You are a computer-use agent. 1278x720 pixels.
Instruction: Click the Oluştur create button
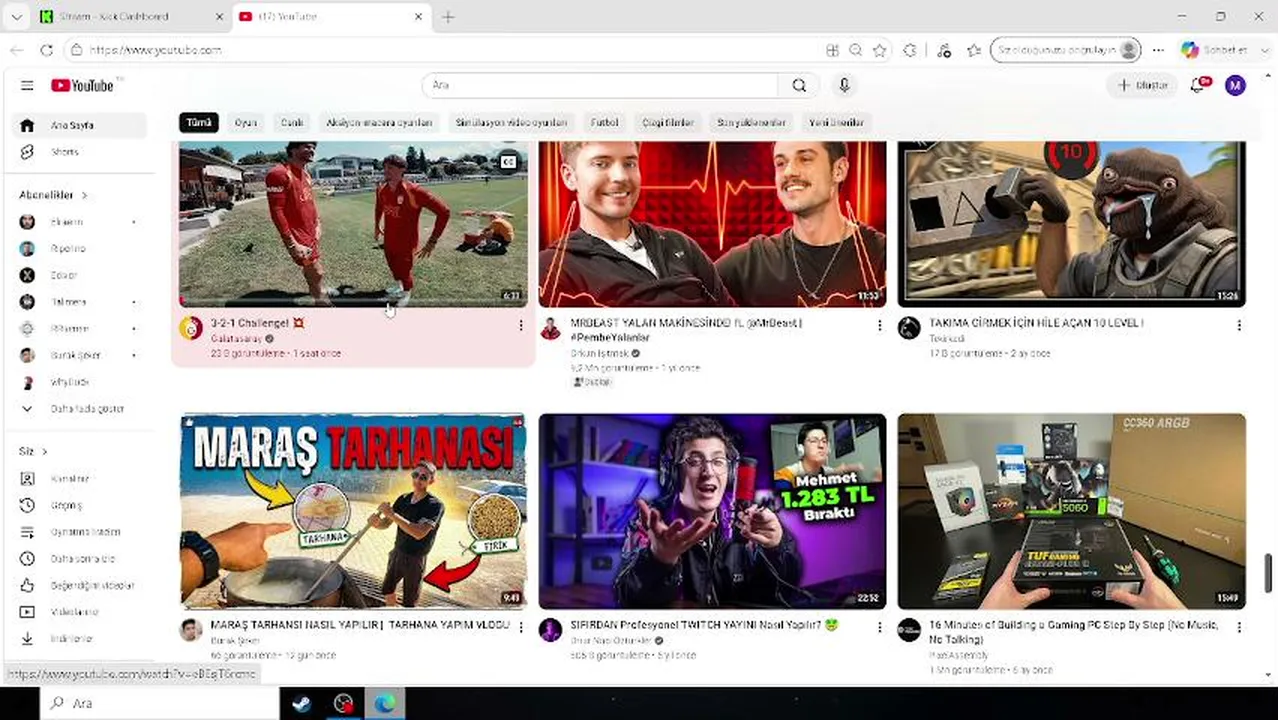pos(1143,85)
